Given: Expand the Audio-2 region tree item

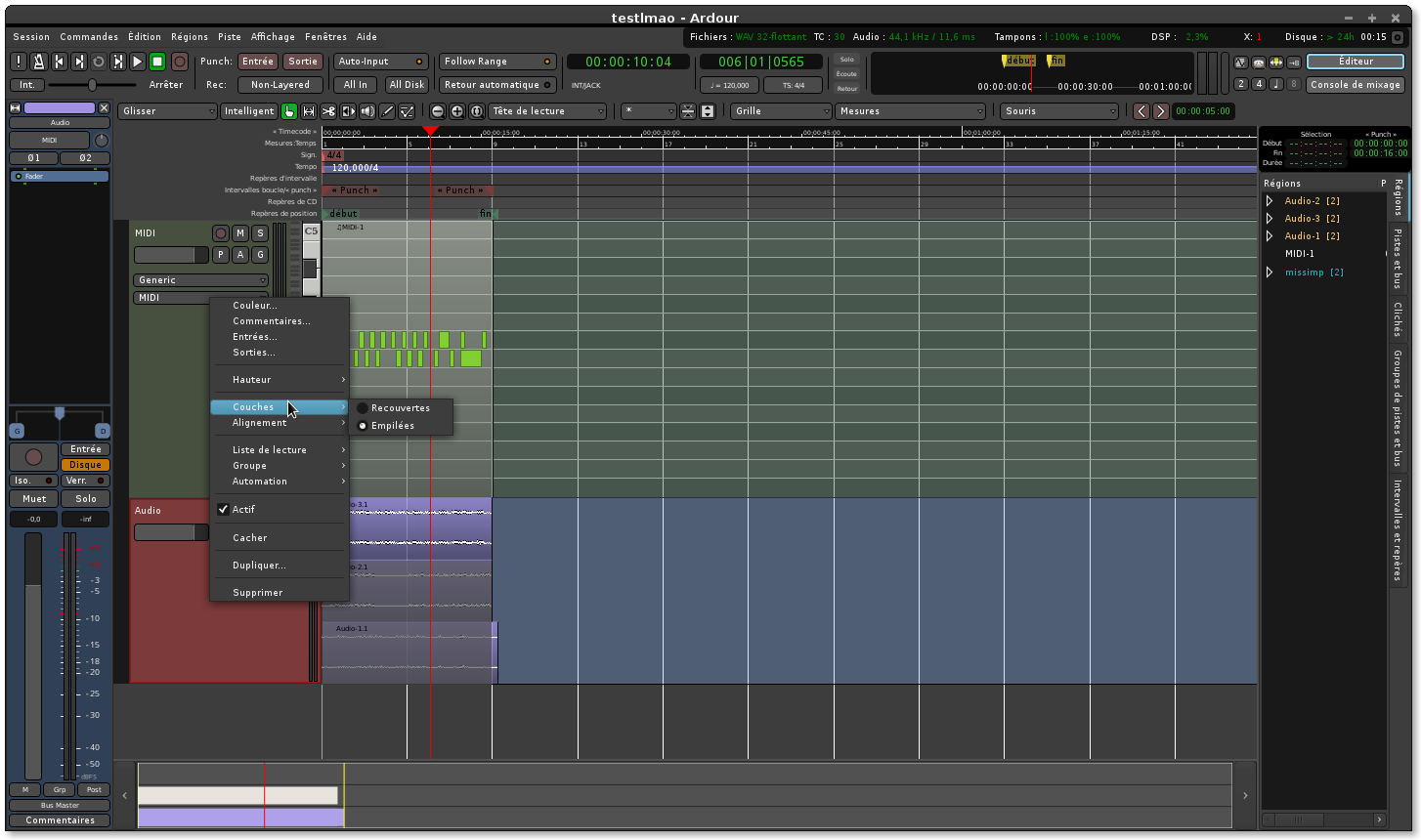Looking at the screenshot, I should 1270,201.
